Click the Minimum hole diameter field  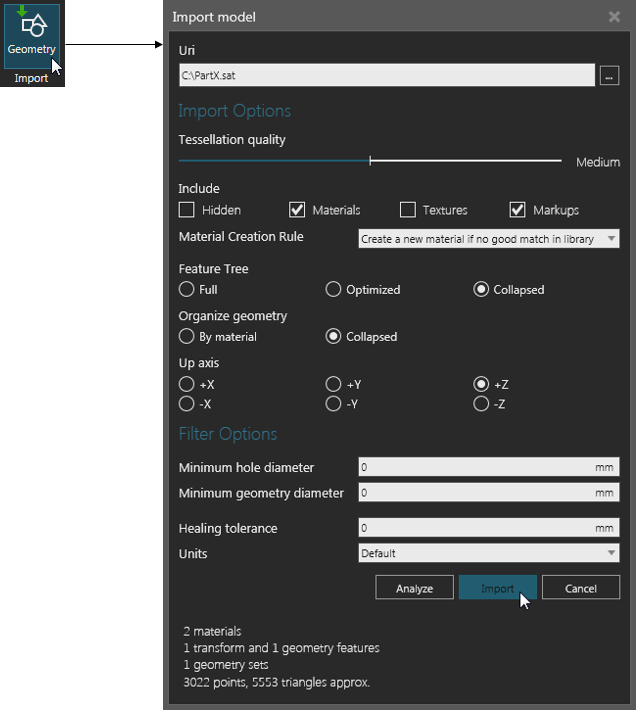(476, 467)
